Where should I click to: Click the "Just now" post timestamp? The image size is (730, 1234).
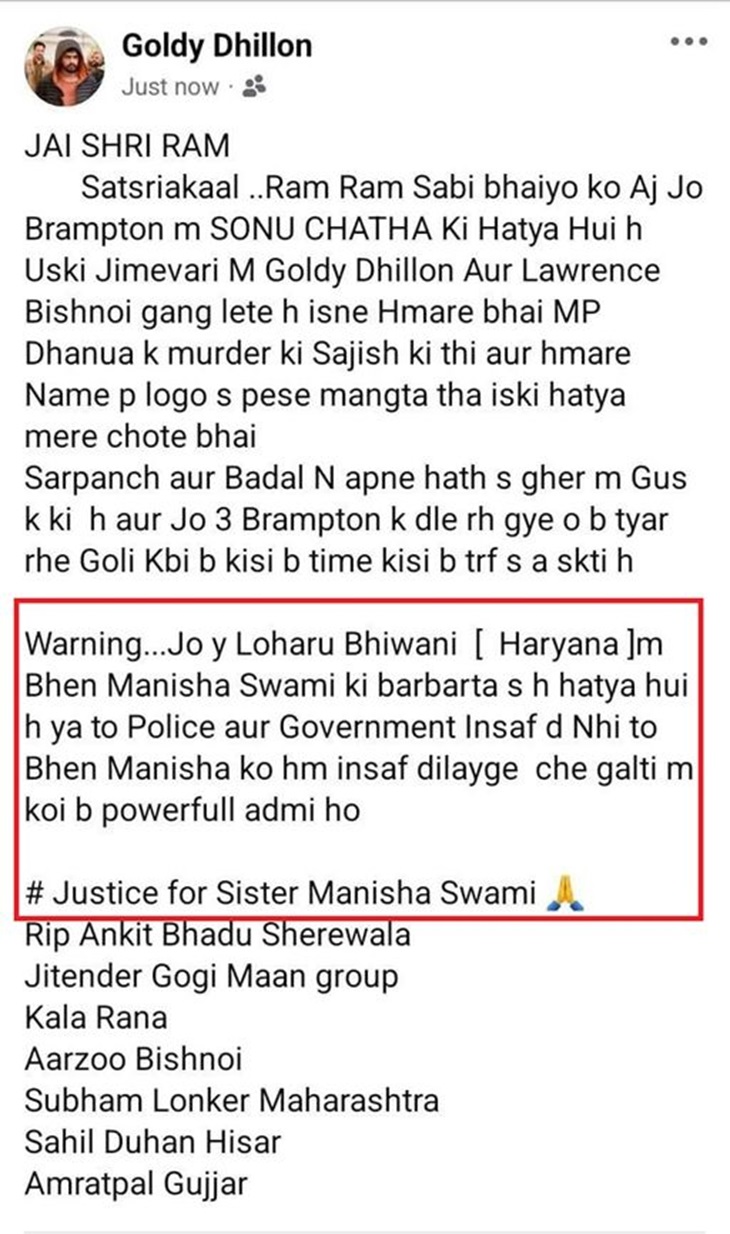[170, 87]
